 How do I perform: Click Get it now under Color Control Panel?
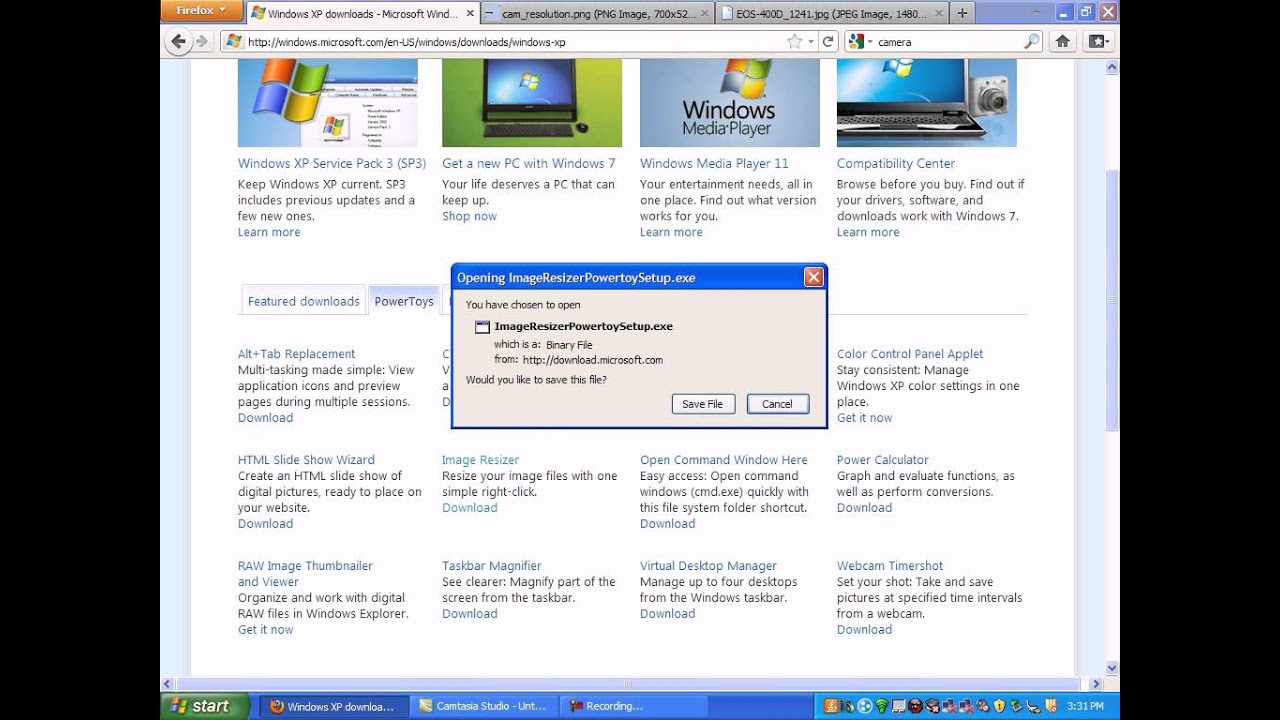pyautogui.click(x=864, y=418)
